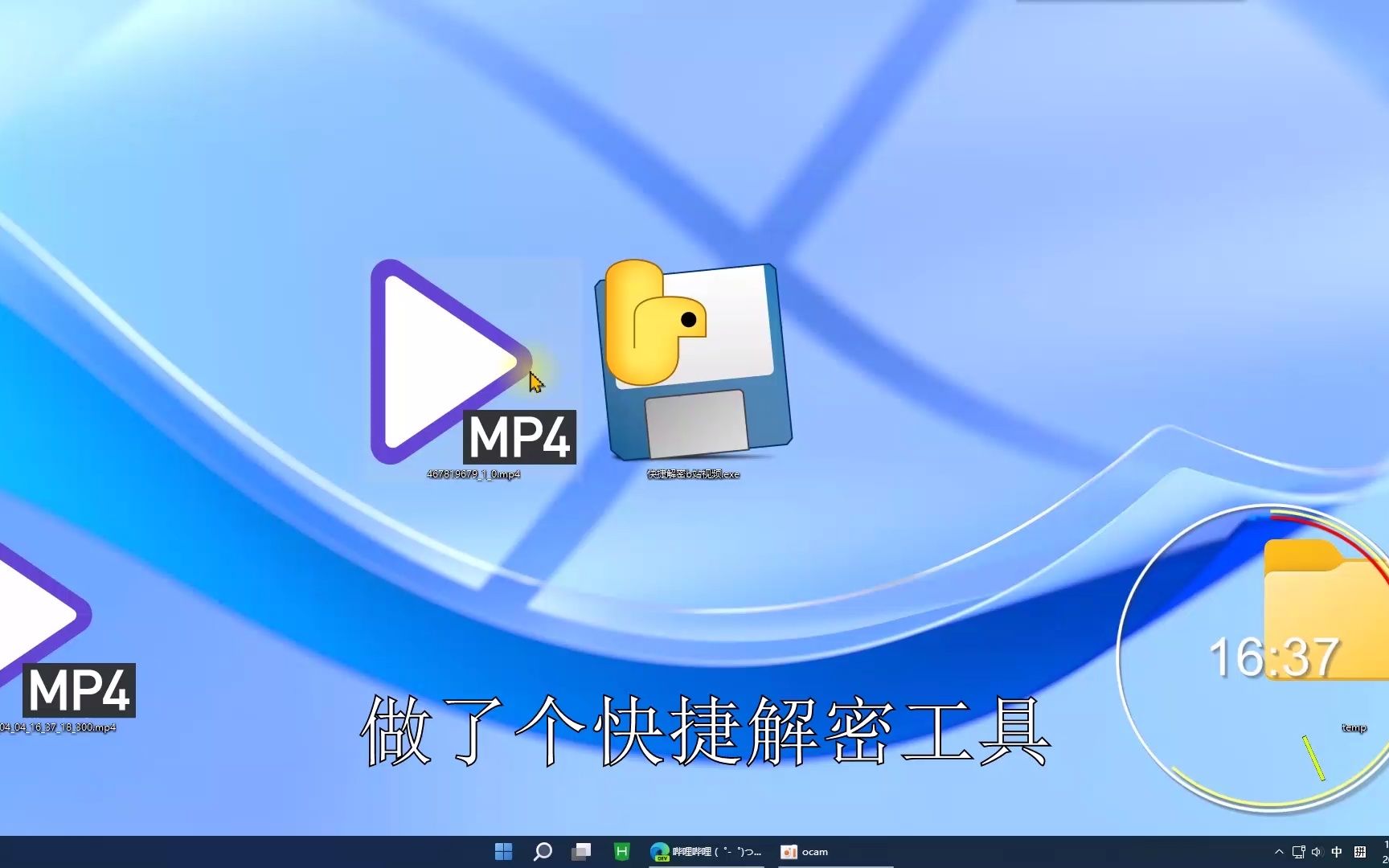Click the 拼 IME mode indicator
The image size is (1389, 868).
[1360, 852]
